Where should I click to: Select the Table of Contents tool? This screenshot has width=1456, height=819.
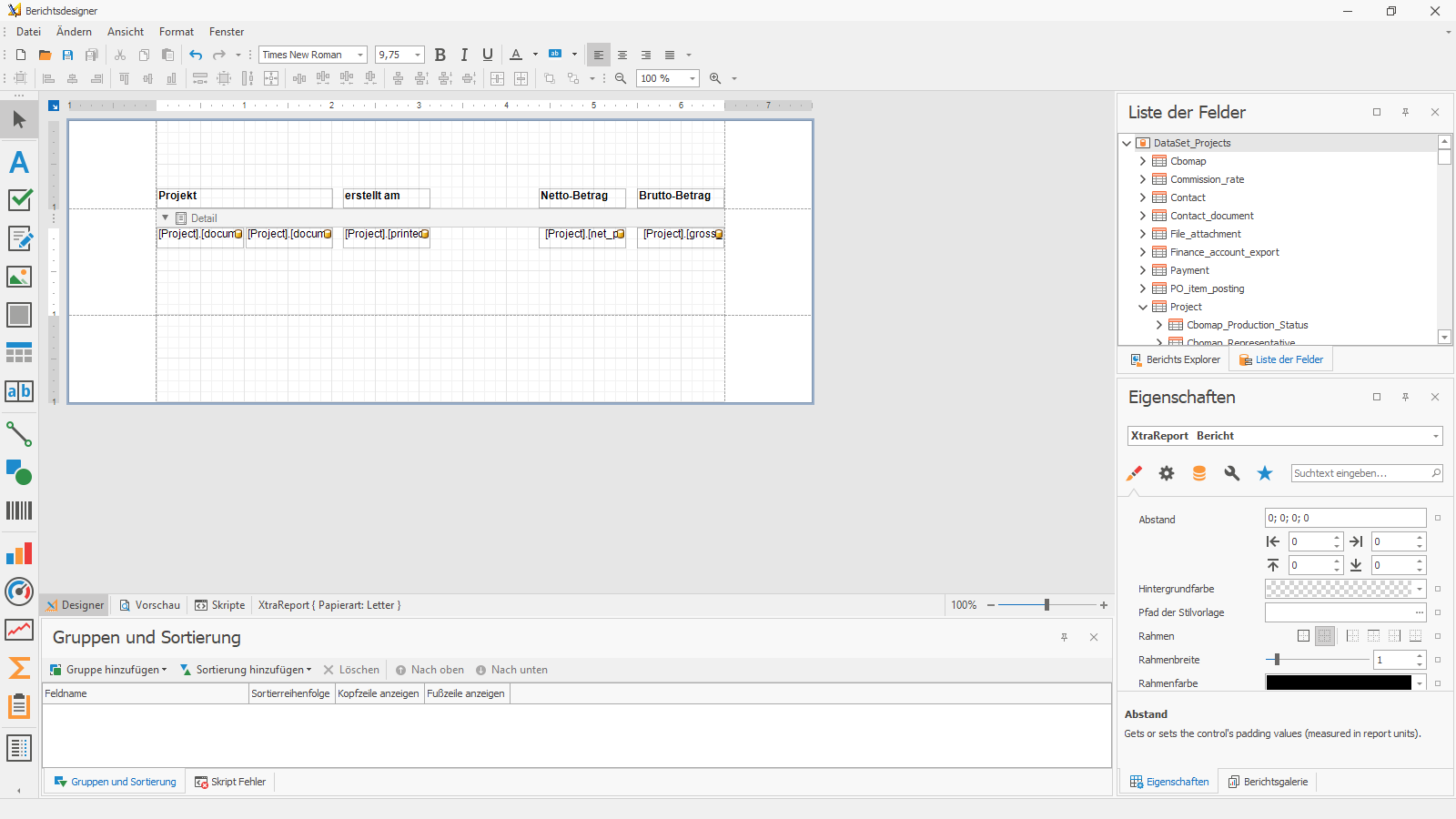point(19,748)
